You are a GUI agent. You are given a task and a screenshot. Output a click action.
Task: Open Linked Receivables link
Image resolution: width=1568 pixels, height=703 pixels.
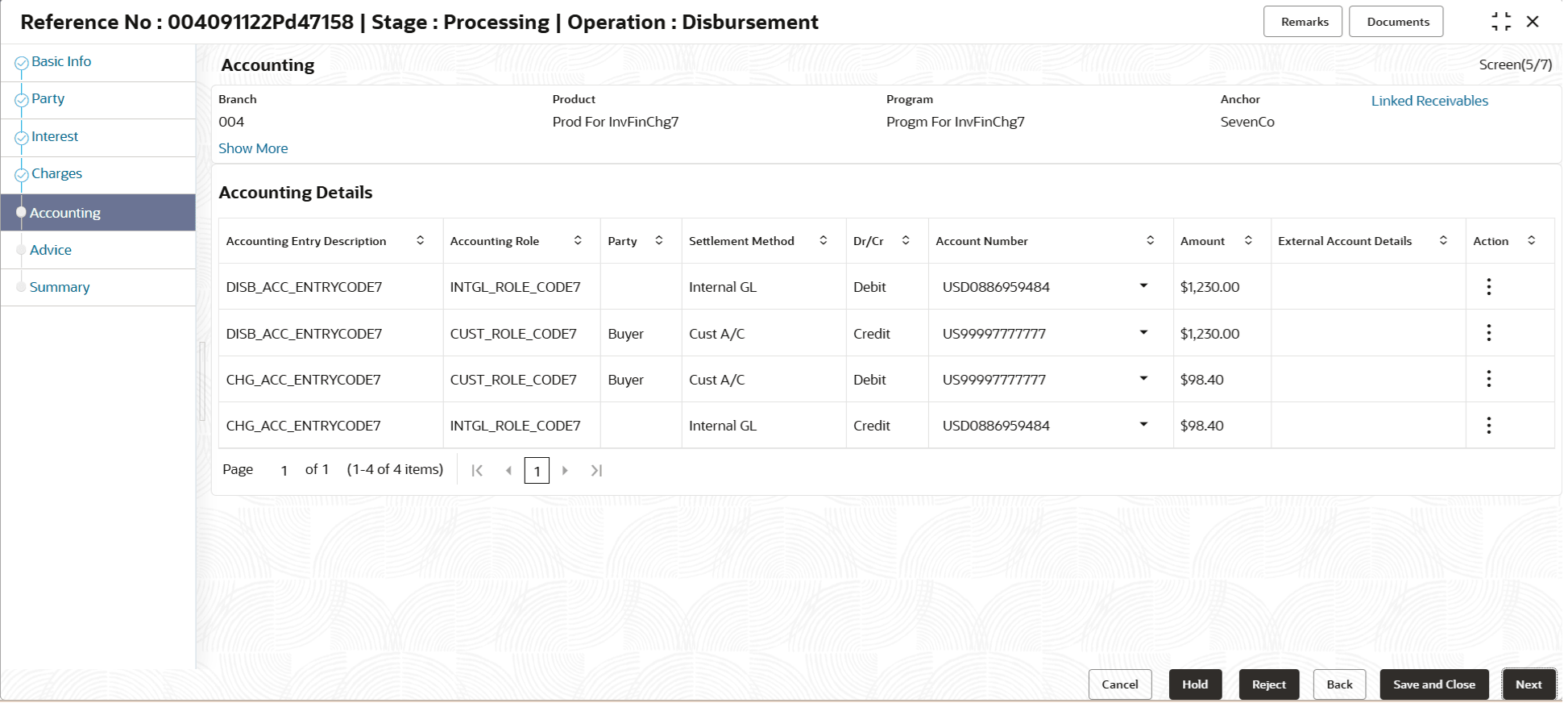click(x=1429, y=101)
